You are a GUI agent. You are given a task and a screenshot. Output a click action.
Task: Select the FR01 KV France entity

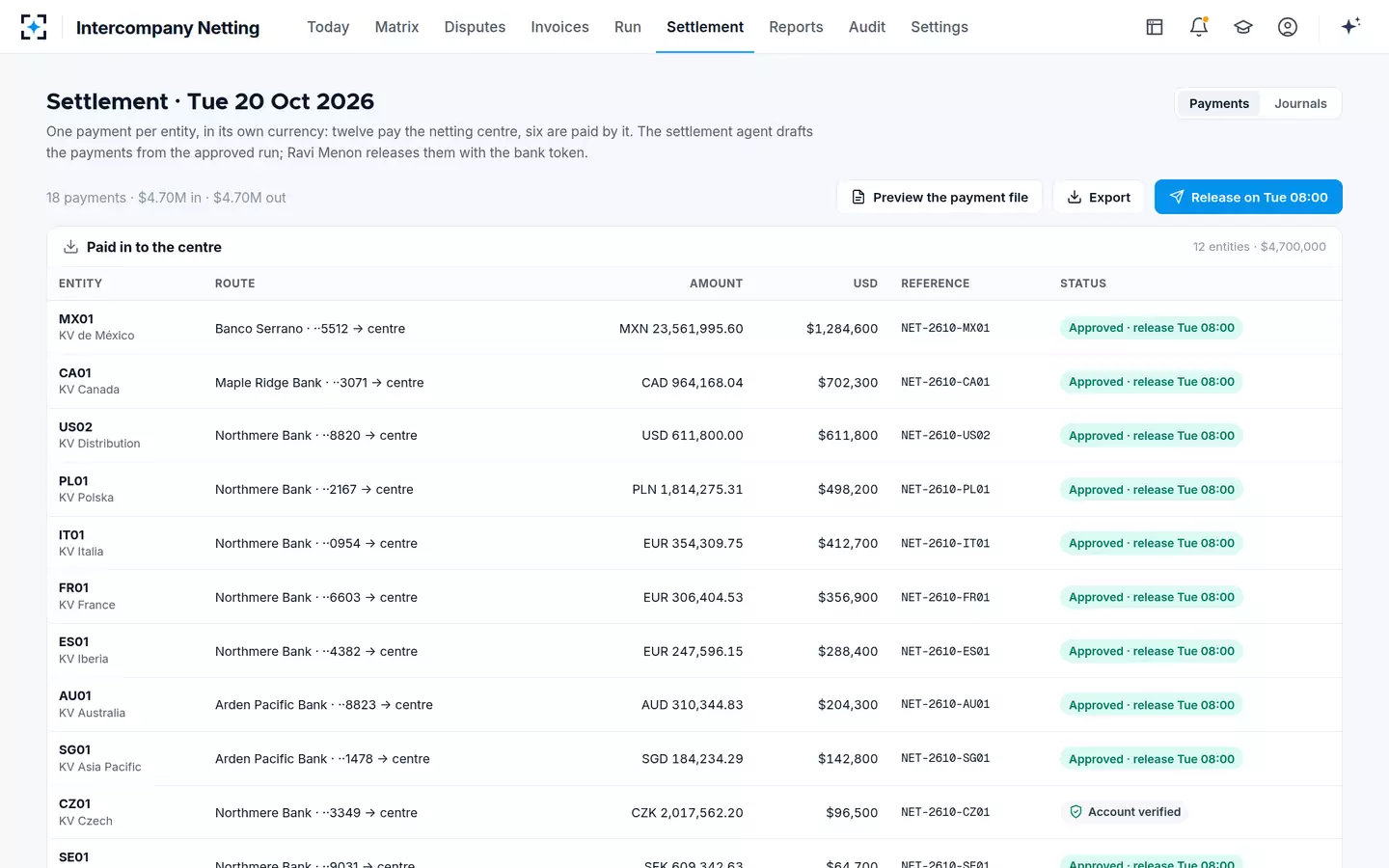87,596
